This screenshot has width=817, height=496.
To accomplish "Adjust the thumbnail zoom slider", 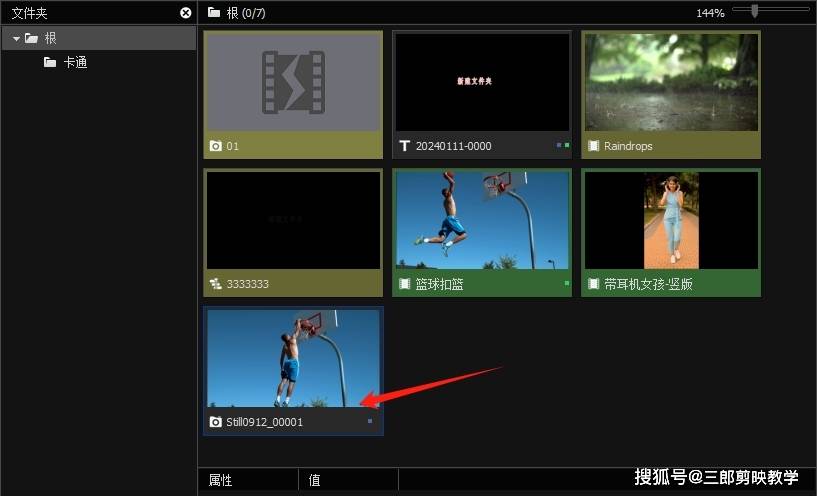I will (755, 11).
